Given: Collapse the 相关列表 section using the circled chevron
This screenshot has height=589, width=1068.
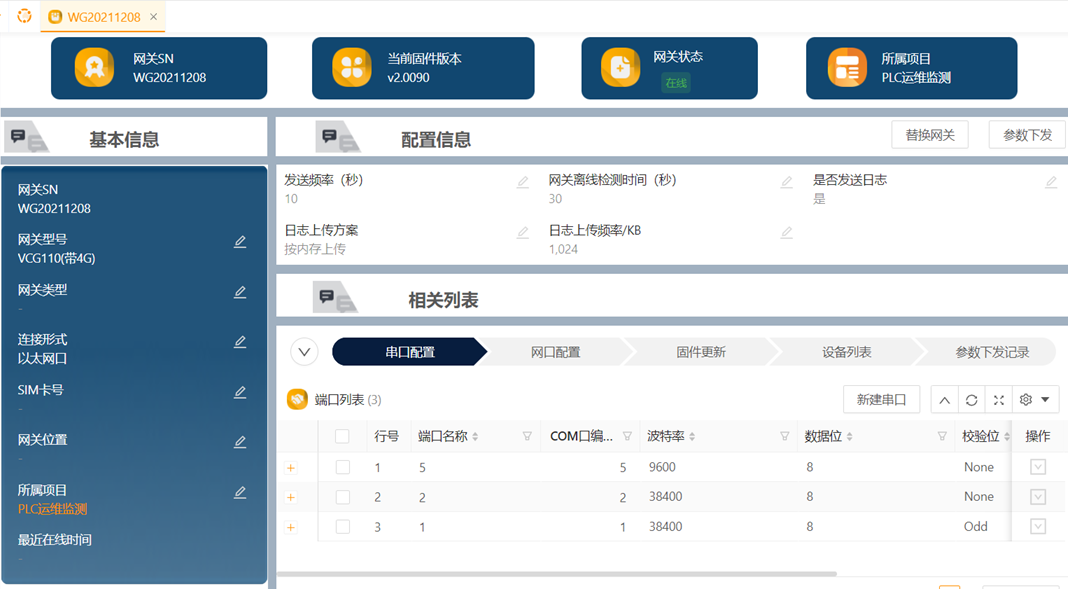Looking at the screenshot, I should click(305, 352).
